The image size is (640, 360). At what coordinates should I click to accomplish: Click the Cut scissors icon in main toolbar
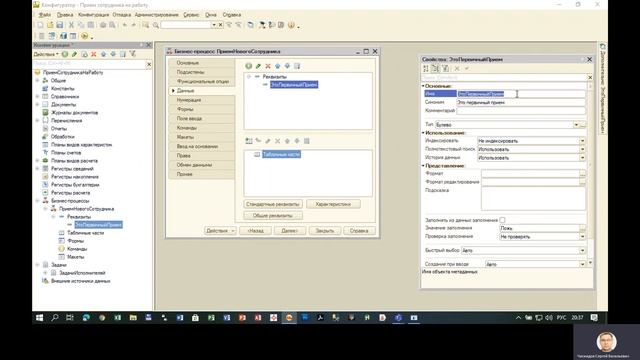(x=71, y=25)
